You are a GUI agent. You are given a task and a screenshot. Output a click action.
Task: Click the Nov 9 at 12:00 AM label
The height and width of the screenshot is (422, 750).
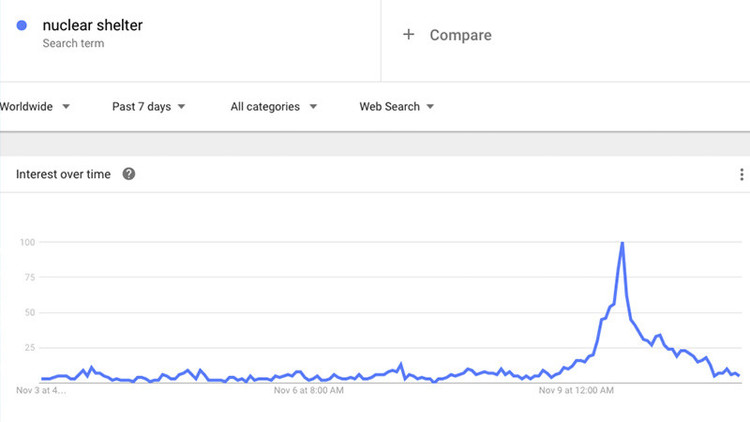tap(575, 391)
